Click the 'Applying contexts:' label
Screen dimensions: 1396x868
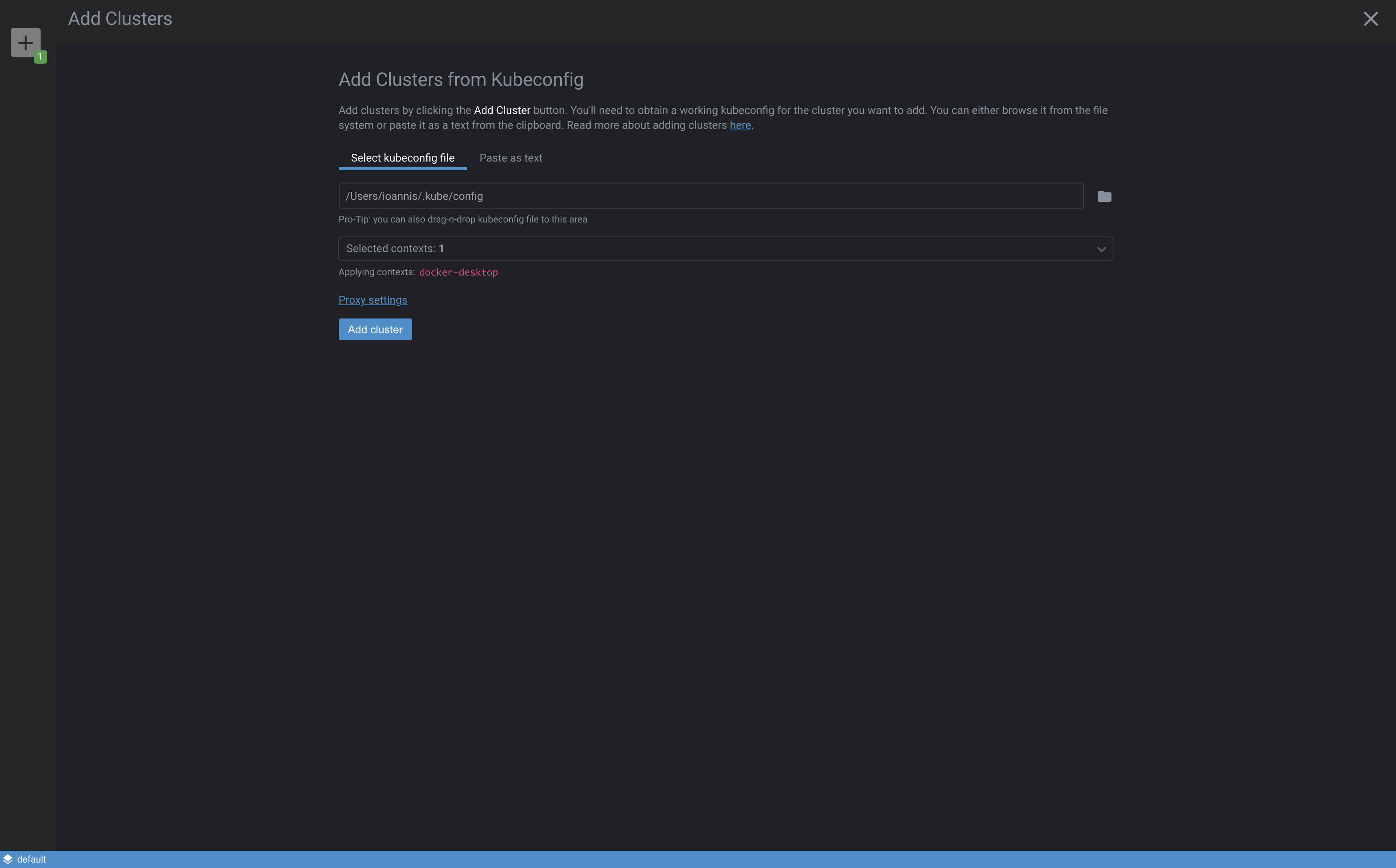(376, 272)
